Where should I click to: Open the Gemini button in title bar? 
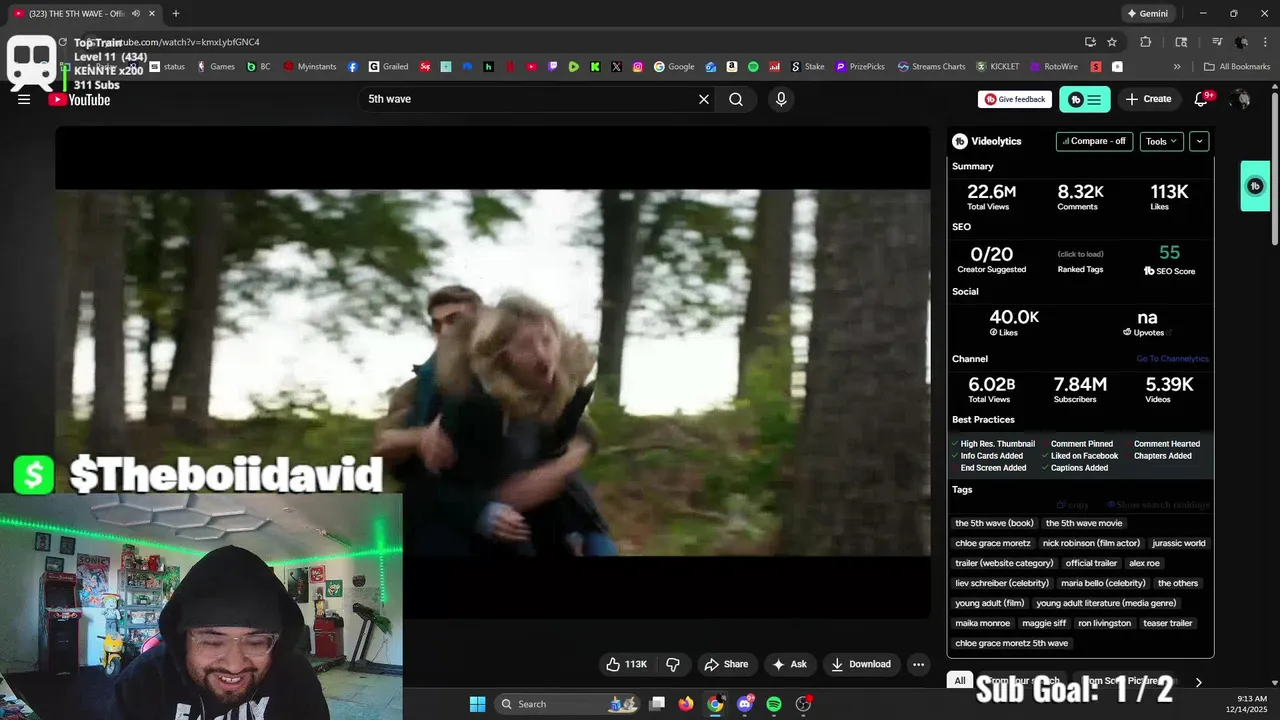pos(1147,14)
